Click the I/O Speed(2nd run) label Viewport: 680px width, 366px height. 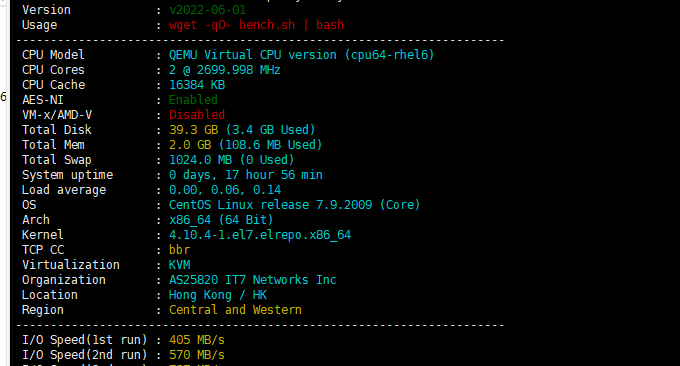[x=85, y=355]
